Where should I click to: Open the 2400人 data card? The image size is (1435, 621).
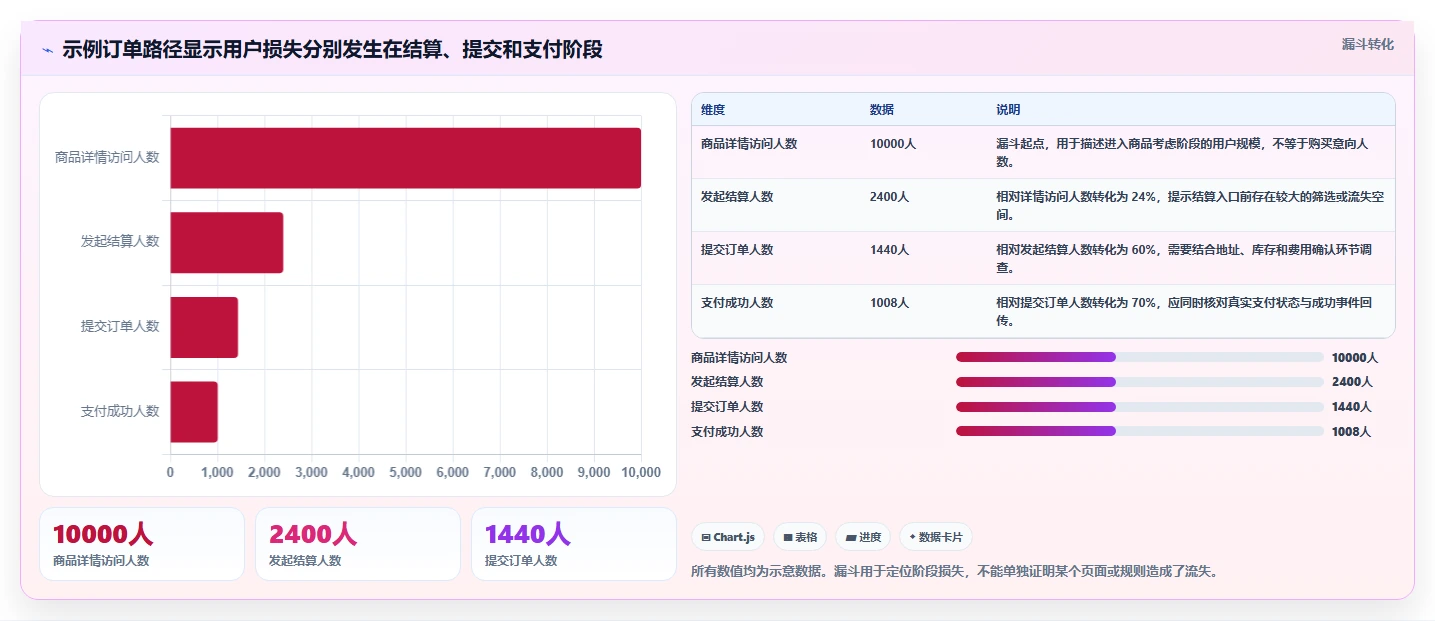[x=358, y=544]
